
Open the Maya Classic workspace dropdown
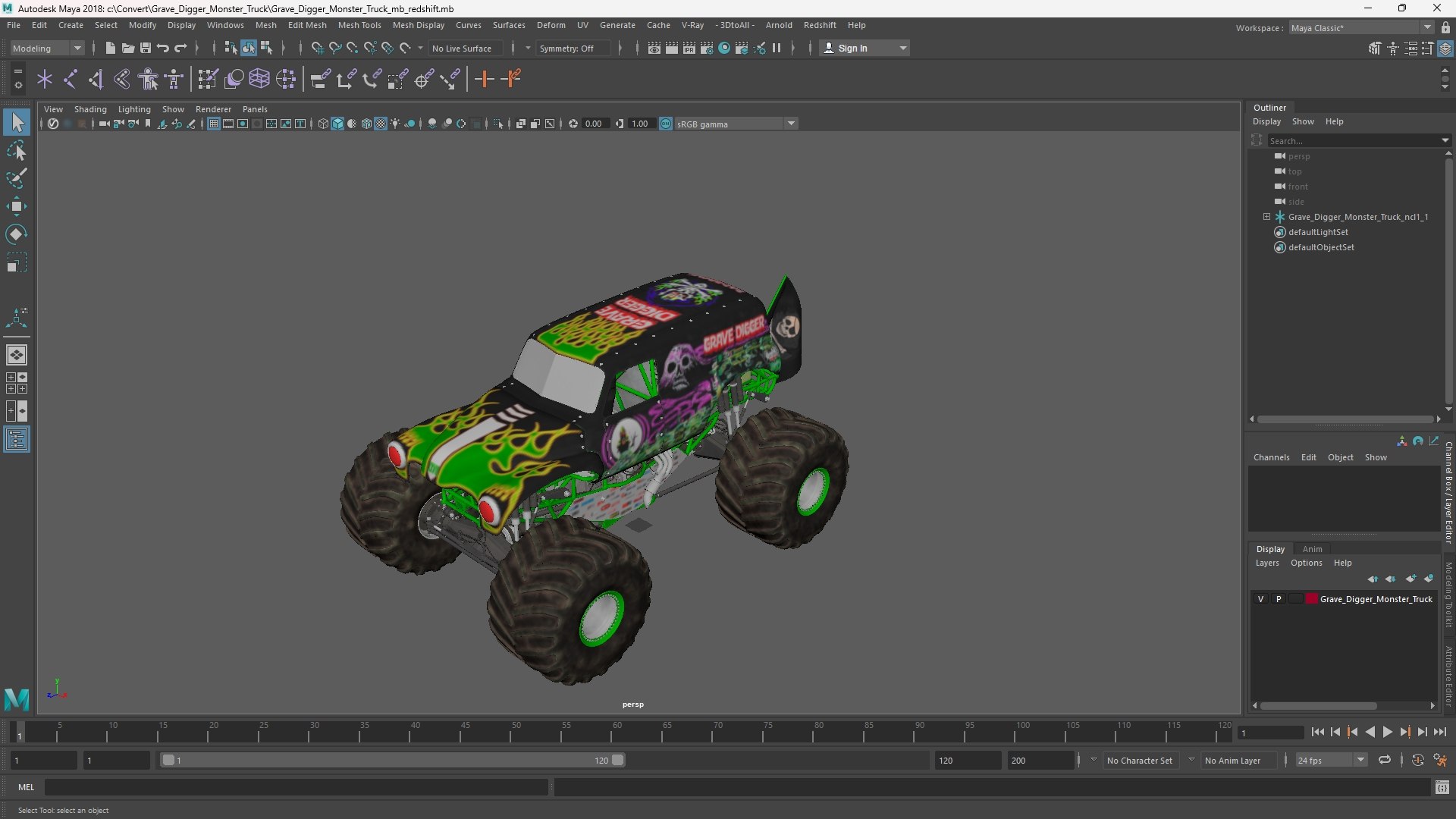point(1360,27)
